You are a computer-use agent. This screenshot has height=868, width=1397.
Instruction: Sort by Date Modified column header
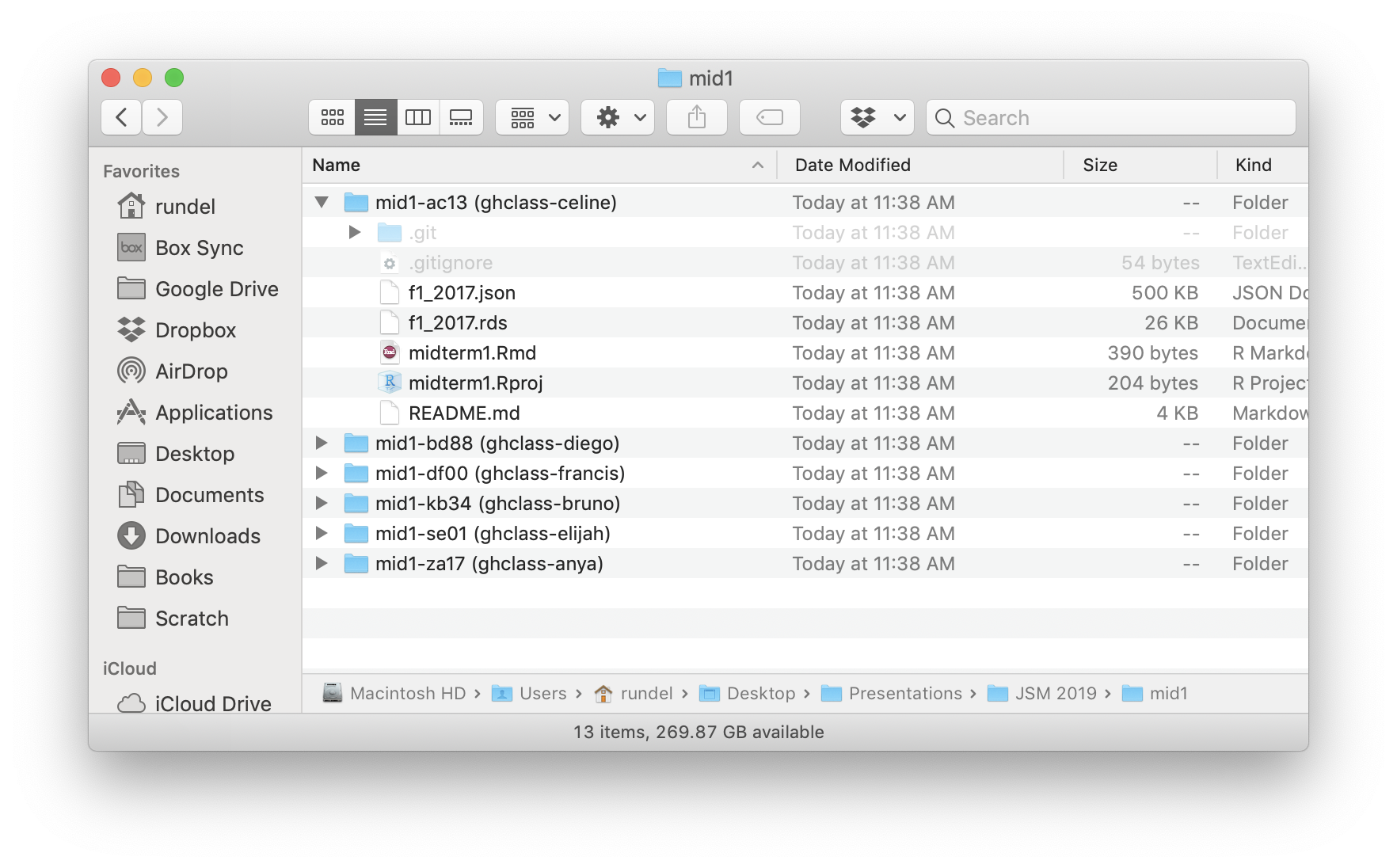920,165
